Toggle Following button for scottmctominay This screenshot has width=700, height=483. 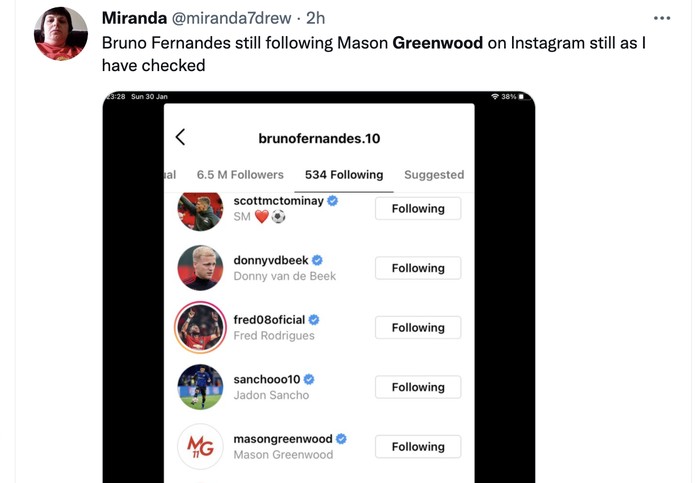pyautogui.click(x=417, y=209)
